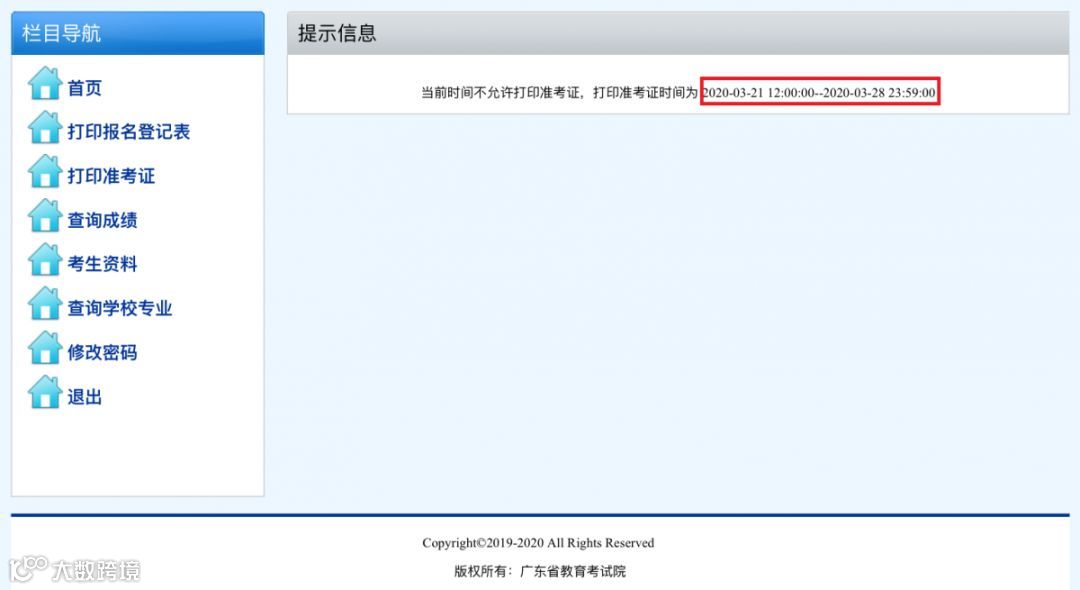Go to 打印准考证 page
The width and height of the screenshot is (1080, 590).
(x=111, y=176)
